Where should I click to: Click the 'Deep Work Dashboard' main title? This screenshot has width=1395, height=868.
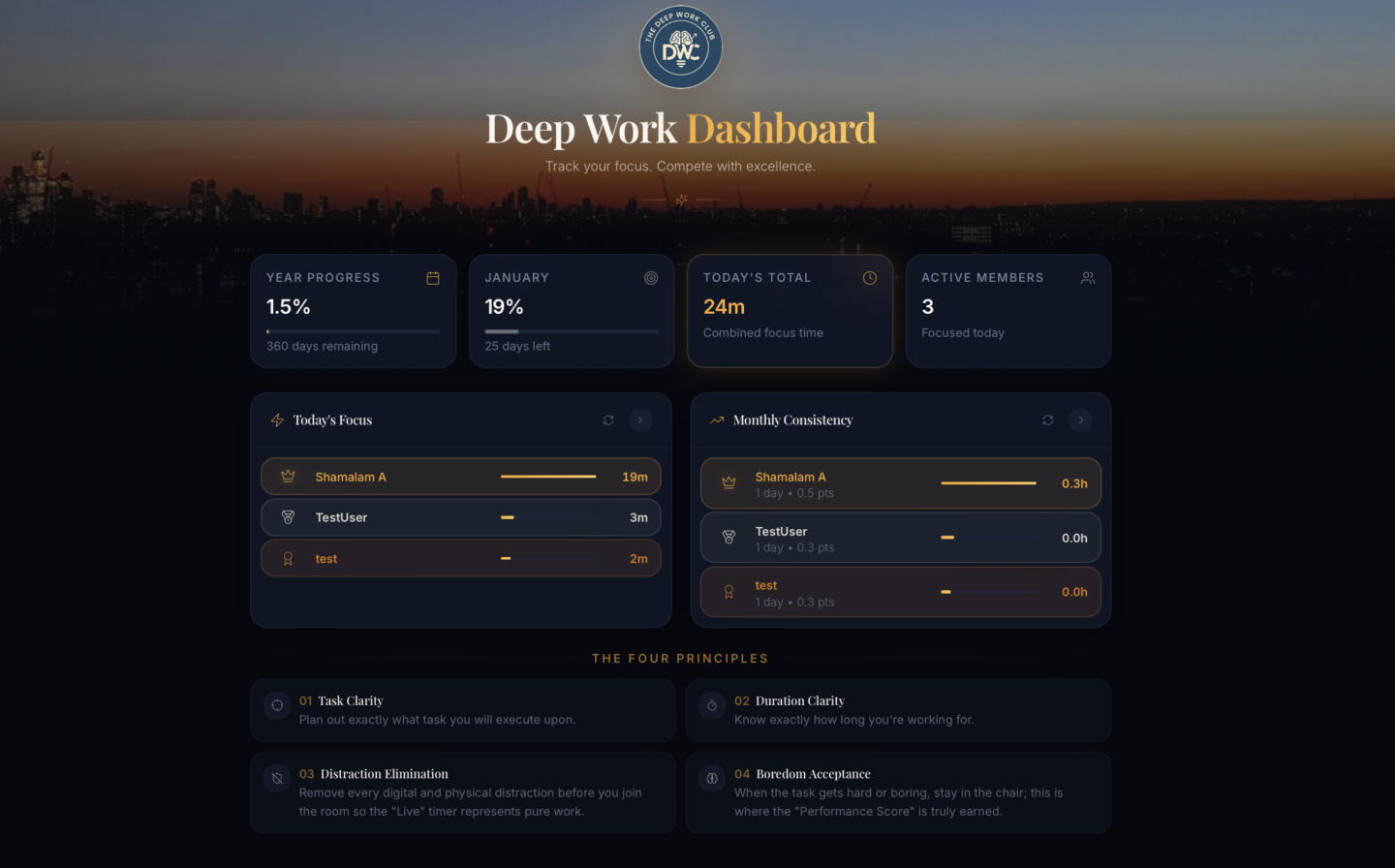tap(680, 129)
